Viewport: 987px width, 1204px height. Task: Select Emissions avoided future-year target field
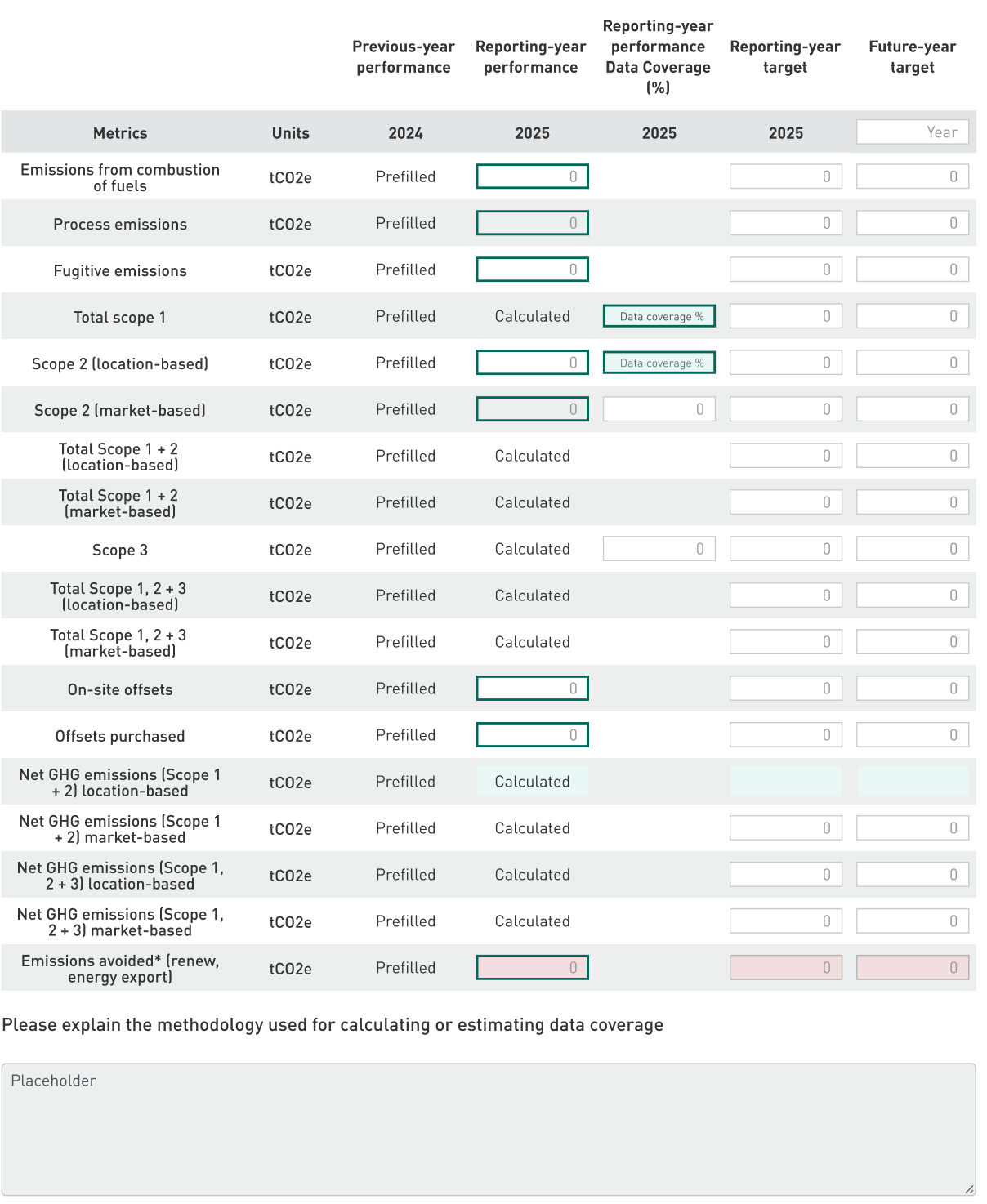[912, 968]
